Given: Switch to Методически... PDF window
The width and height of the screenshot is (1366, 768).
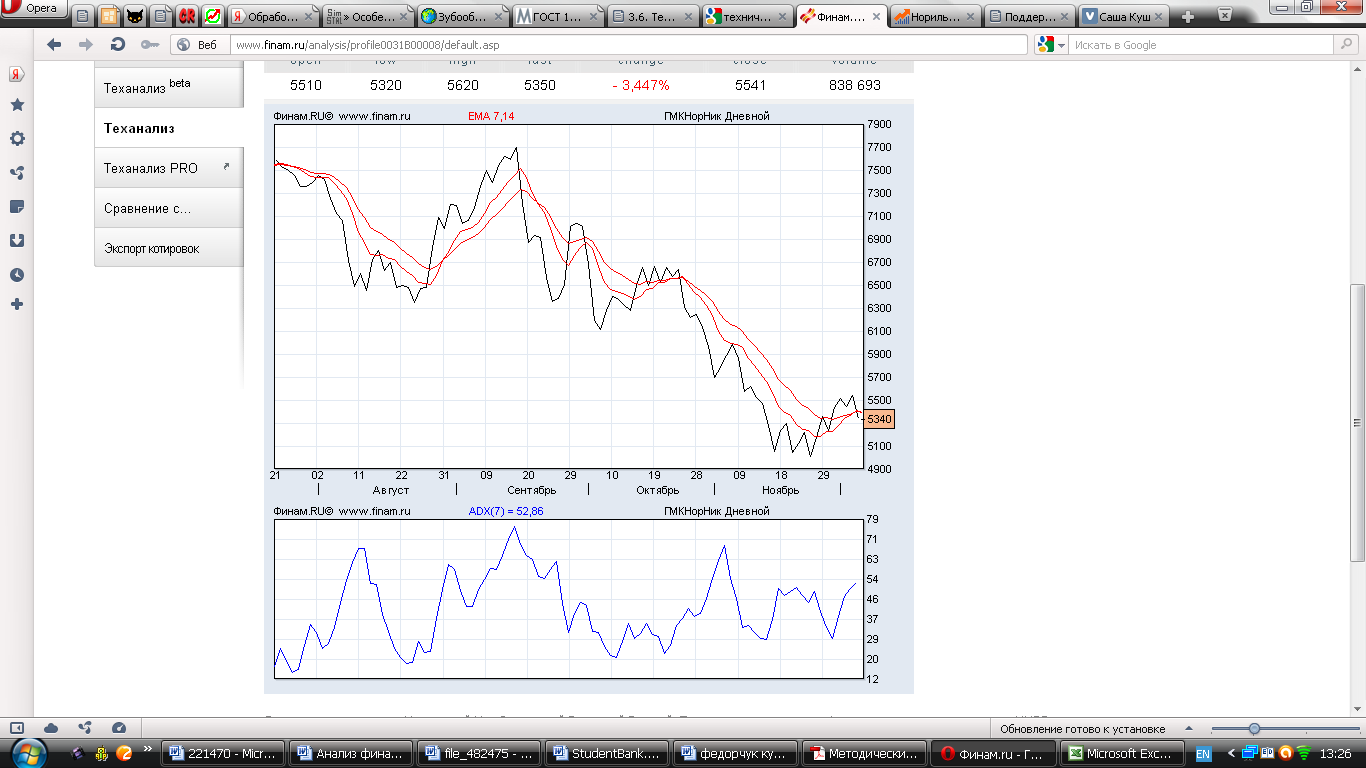Looking at the screenshot, I should click(x=865, y=753).
